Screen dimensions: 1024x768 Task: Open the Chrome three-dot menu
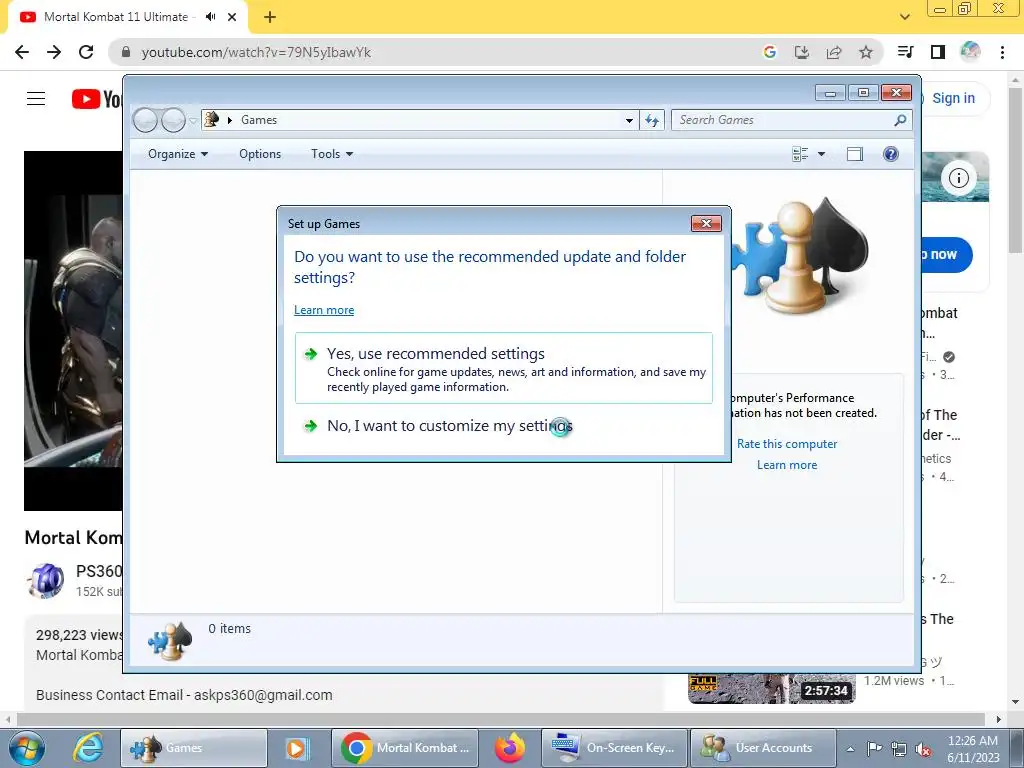pos(1002,52)
